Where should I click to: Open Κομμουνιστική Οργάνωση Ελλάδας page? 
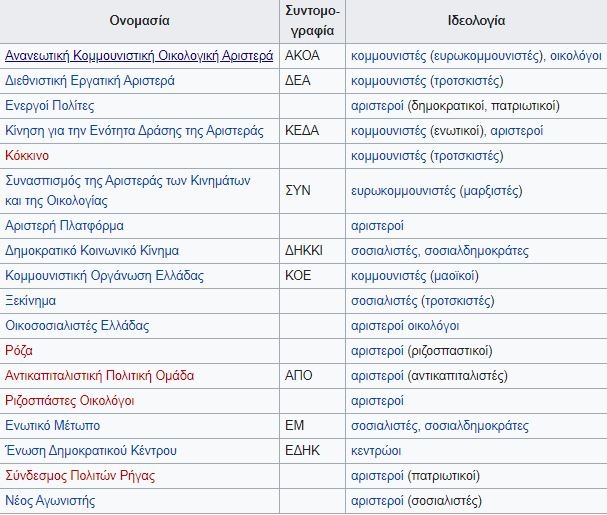click(x=104, y=275)
